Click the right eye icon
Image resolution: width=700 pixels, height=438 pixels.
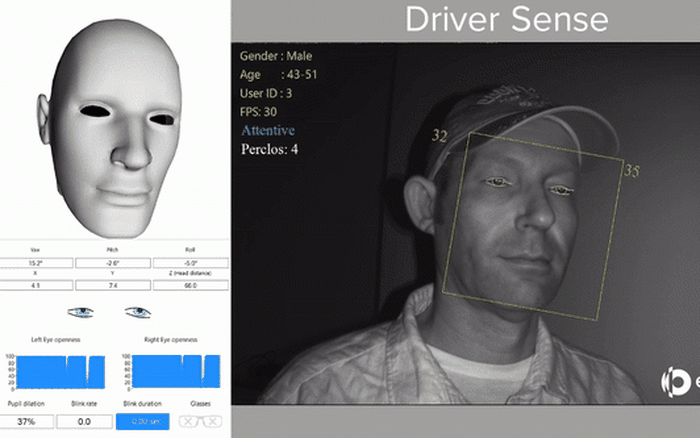(138, 312)
